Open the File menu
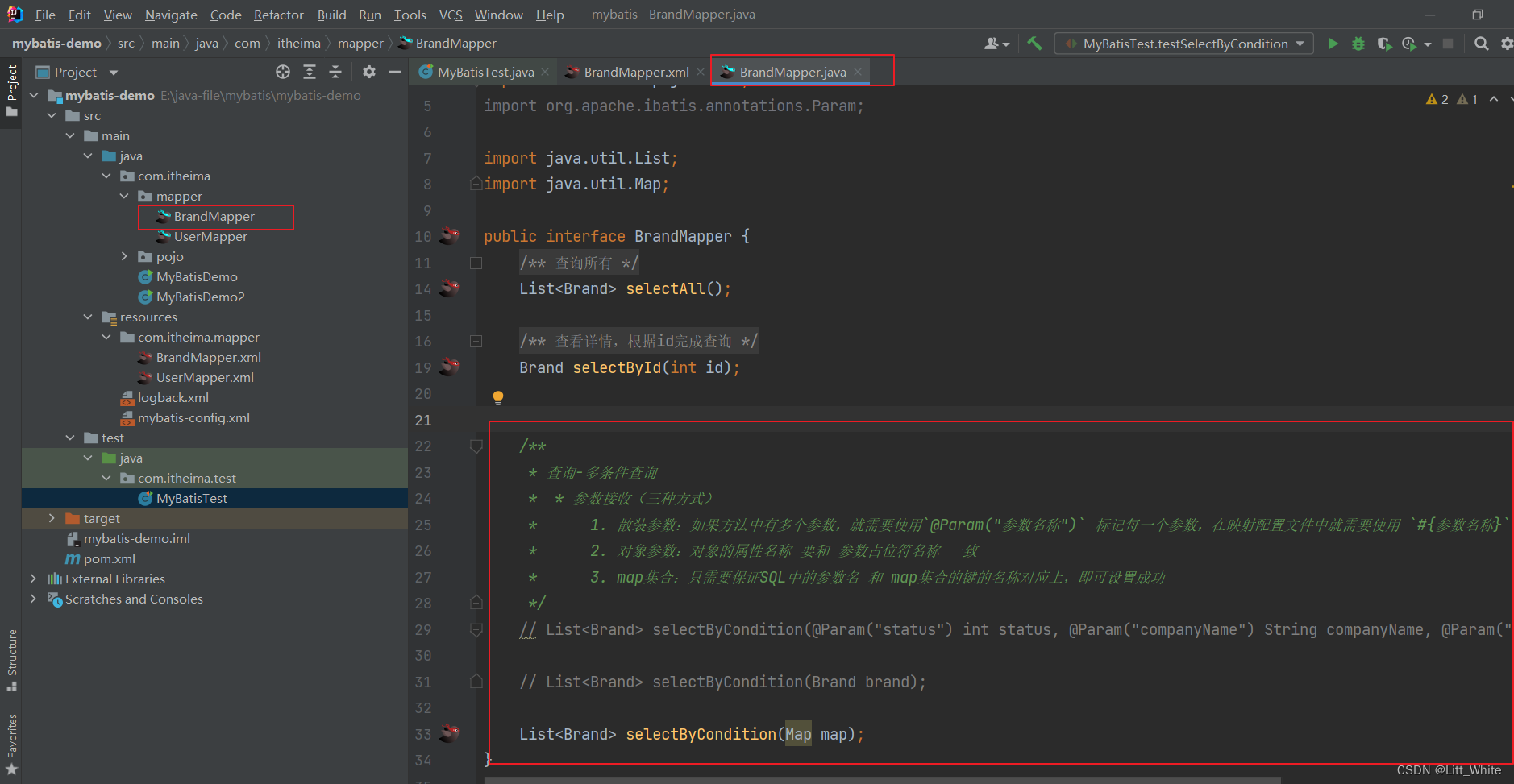 45,15
